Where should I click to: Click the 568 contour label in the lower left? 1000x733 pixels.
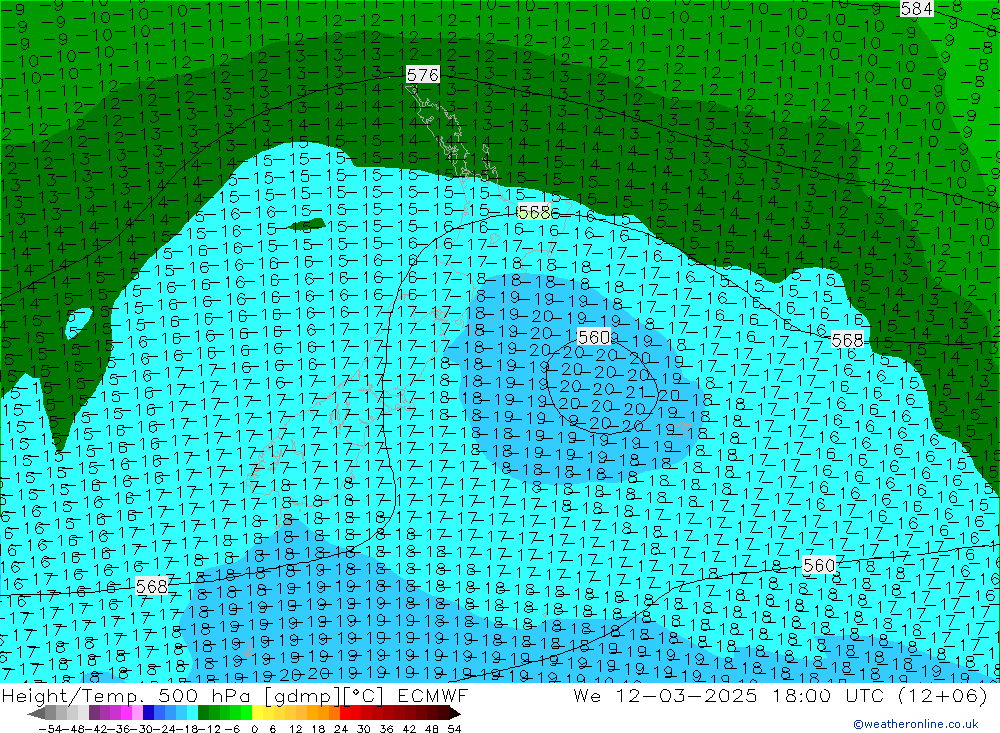(152, 586)
